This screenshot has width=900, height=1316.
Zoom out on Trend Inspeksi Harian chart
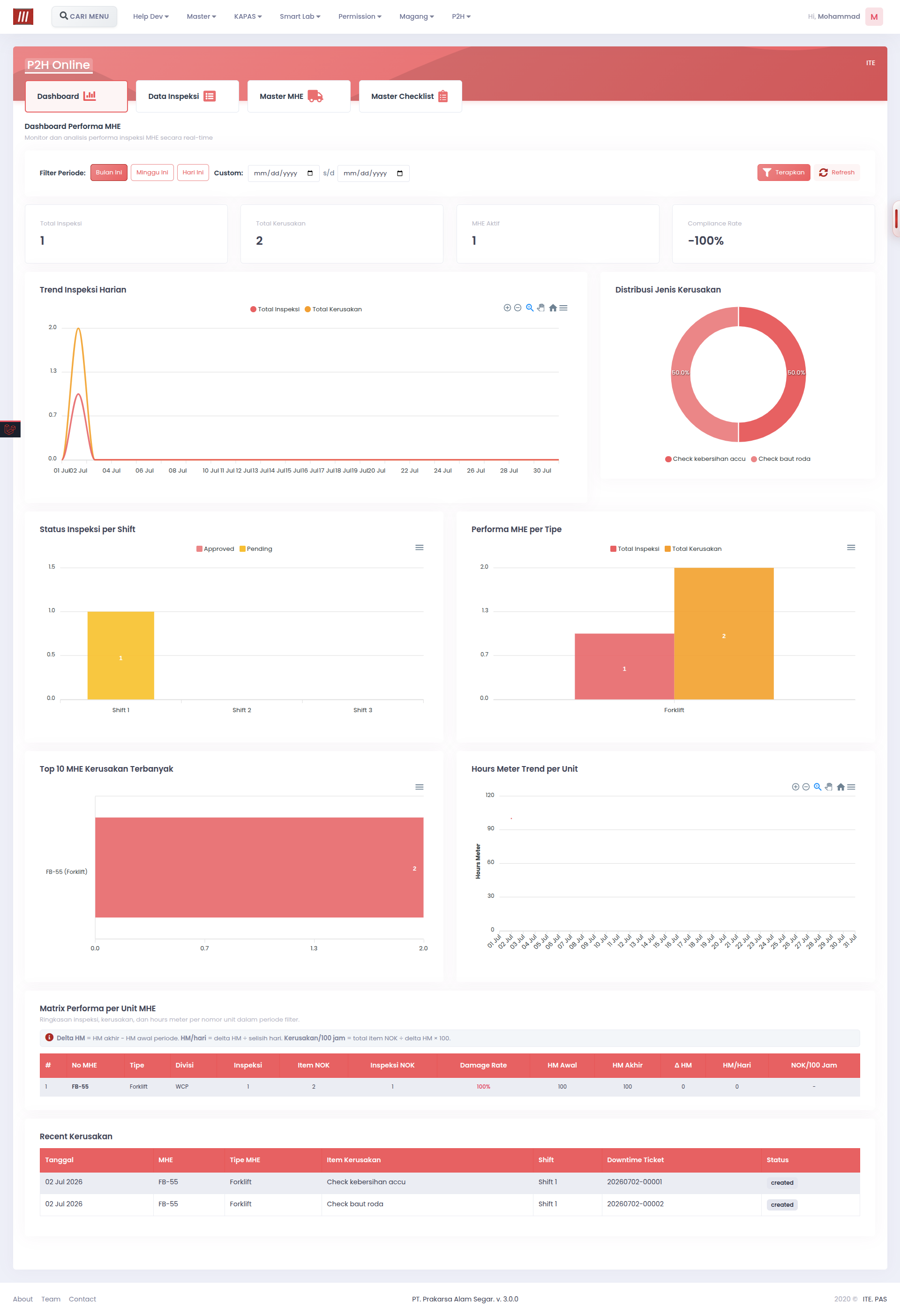(517, 308)
